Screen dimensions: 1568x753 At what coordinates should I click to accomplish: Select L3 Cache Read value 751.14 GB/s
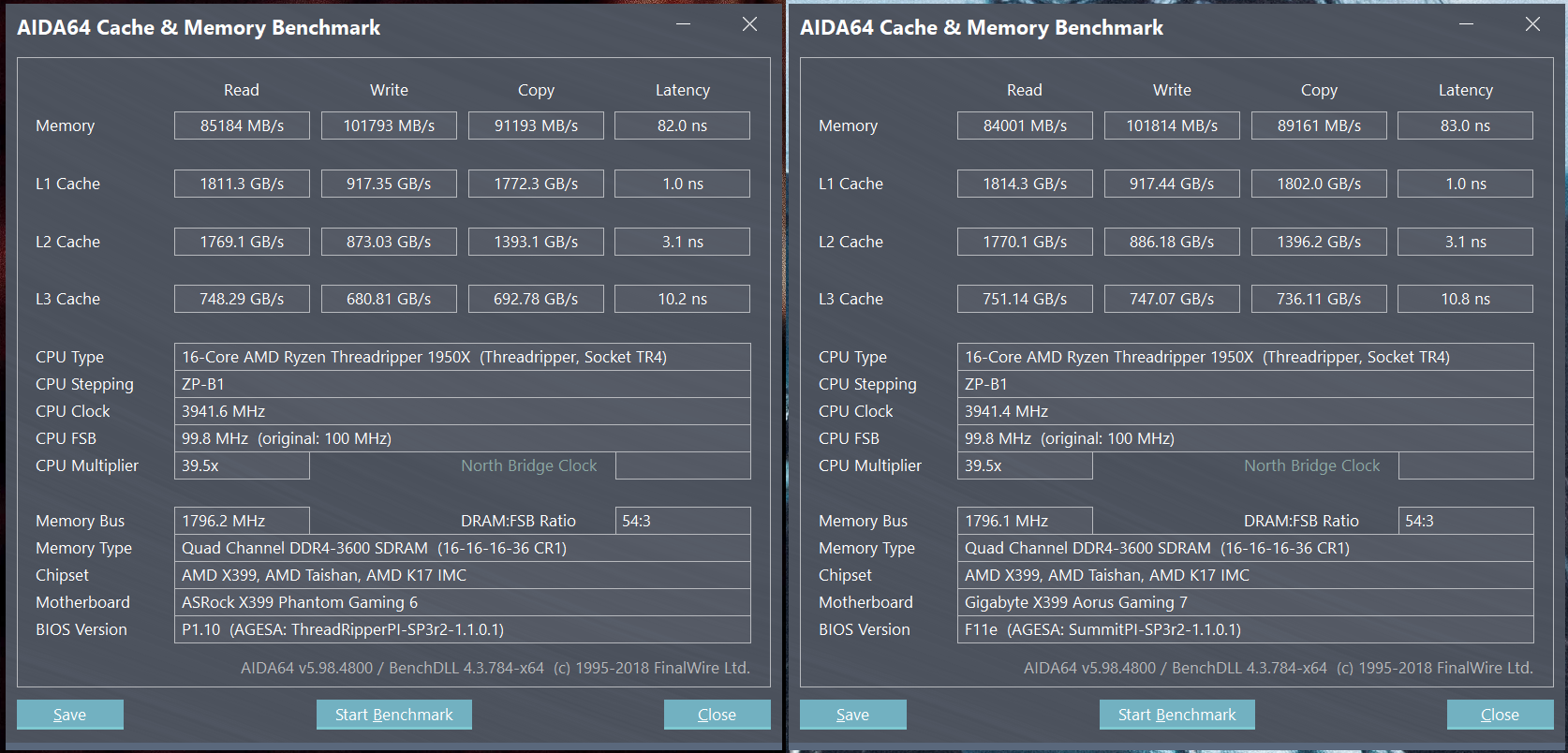[x=1025, y=299]
